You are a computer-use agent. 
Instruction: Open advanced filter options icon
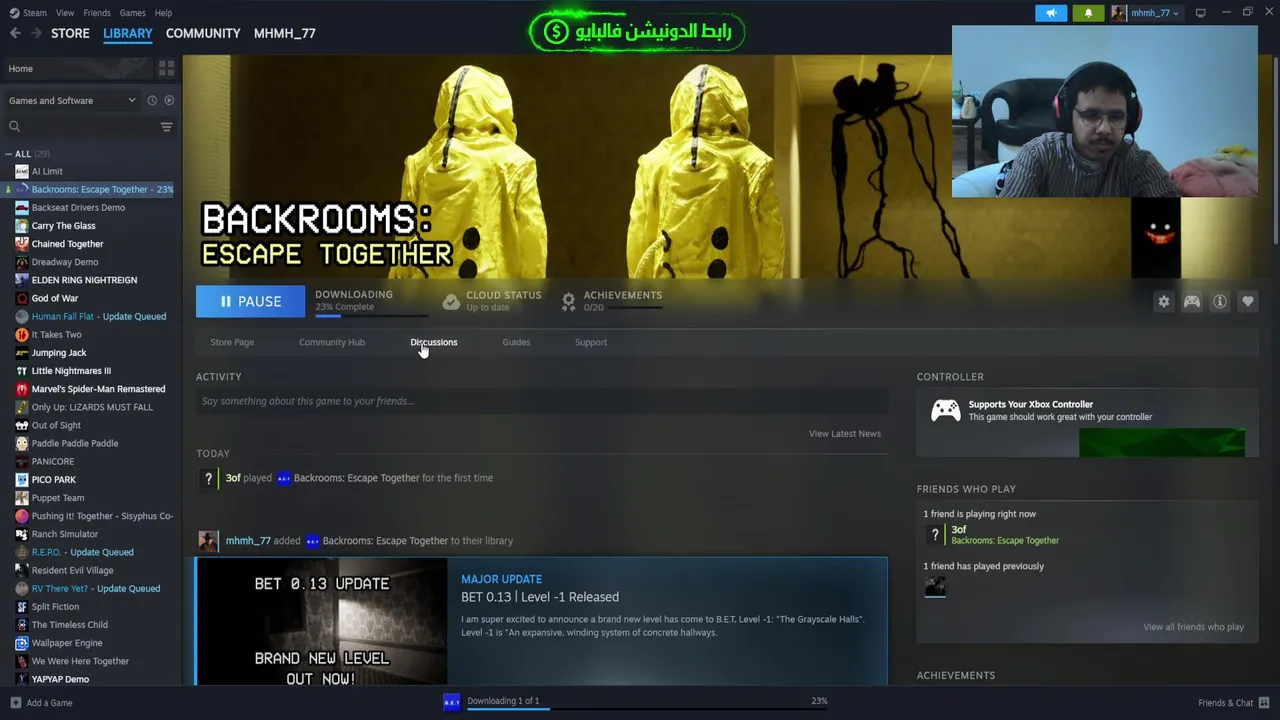(x=166, y=126)
